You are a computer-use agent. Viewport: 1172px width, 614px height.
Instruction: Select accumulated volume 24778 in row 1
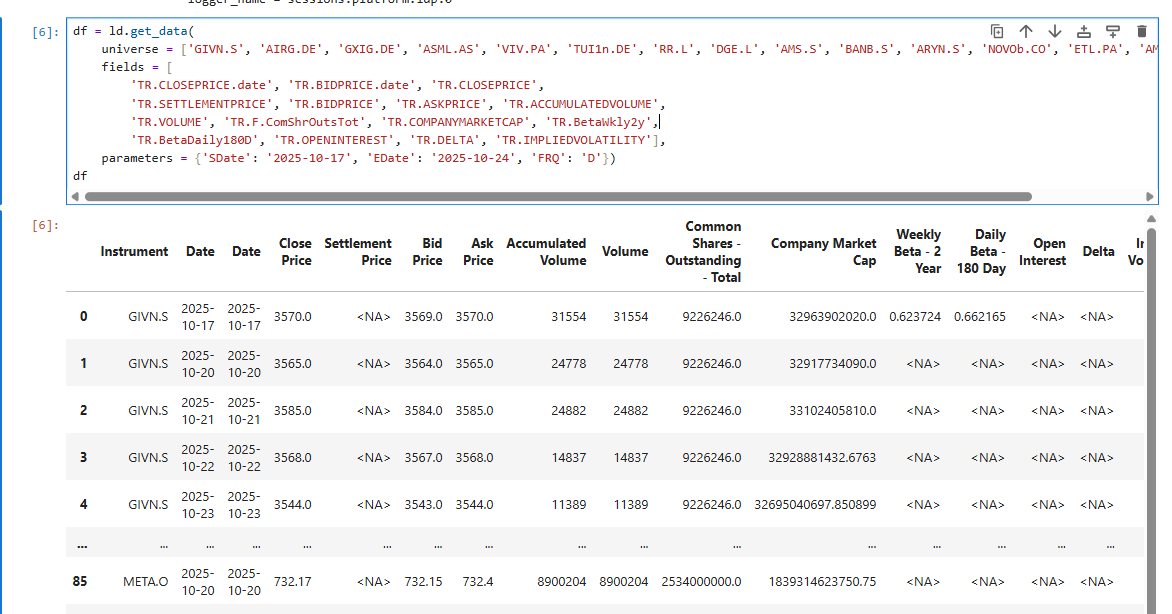569,363
